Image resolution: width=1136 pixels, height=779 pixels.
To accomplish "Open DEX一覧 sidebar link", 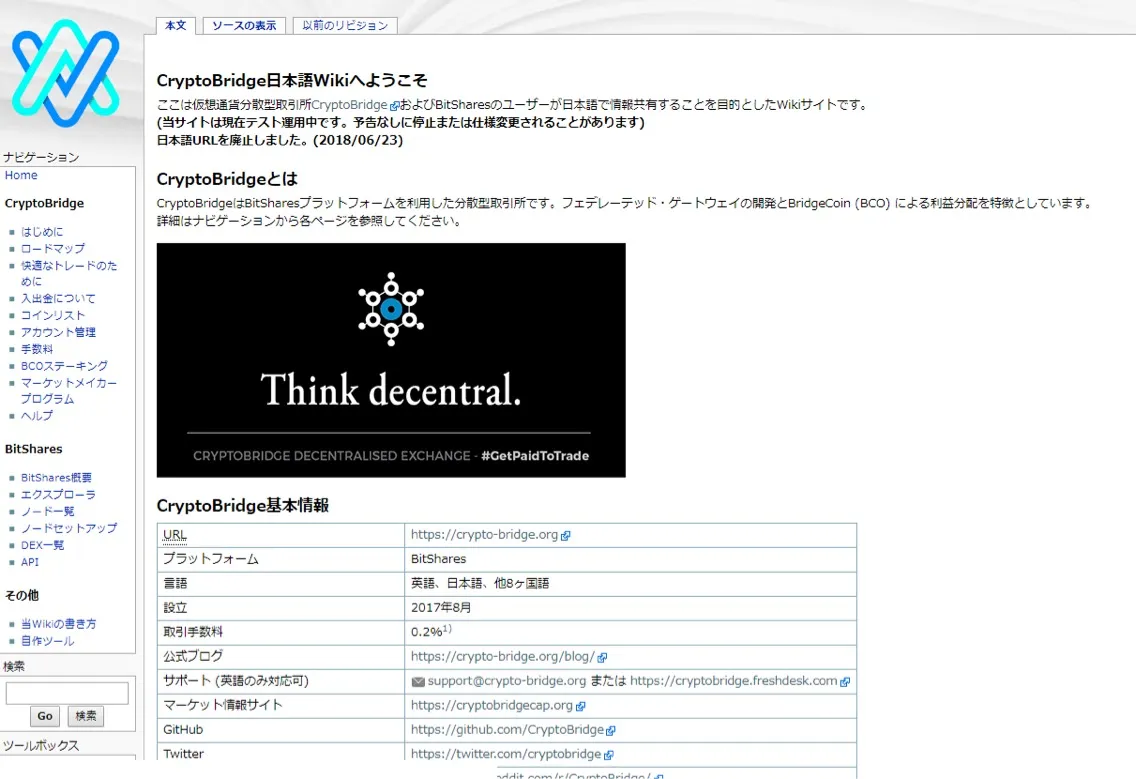I will pos(43,545).
